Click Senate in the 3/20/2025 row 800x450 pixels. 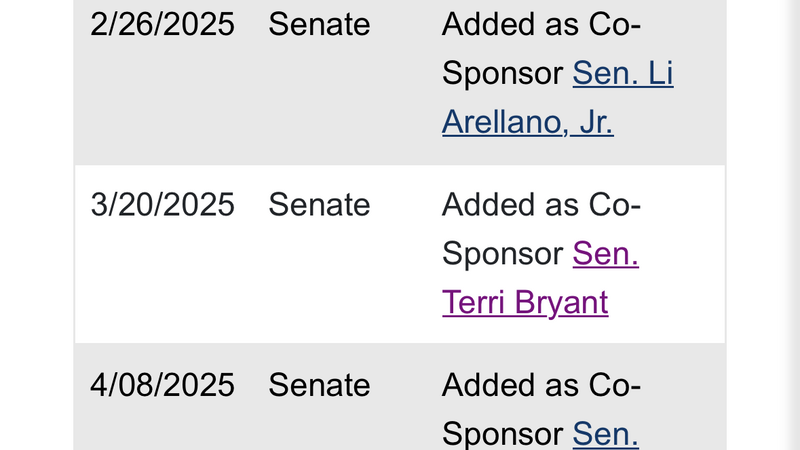pyautogui.click(x=319, y=205)
